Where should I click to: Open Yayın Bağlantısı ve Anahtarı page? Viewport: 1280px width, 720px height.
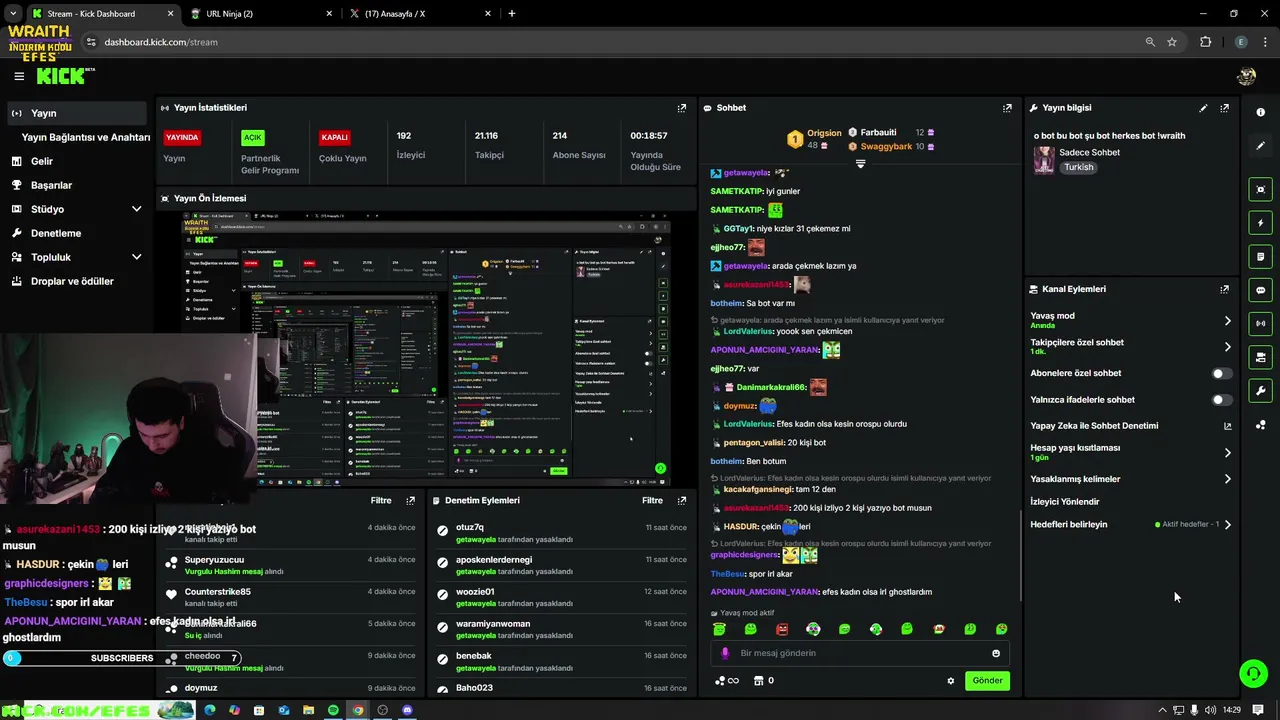(86, 137)
